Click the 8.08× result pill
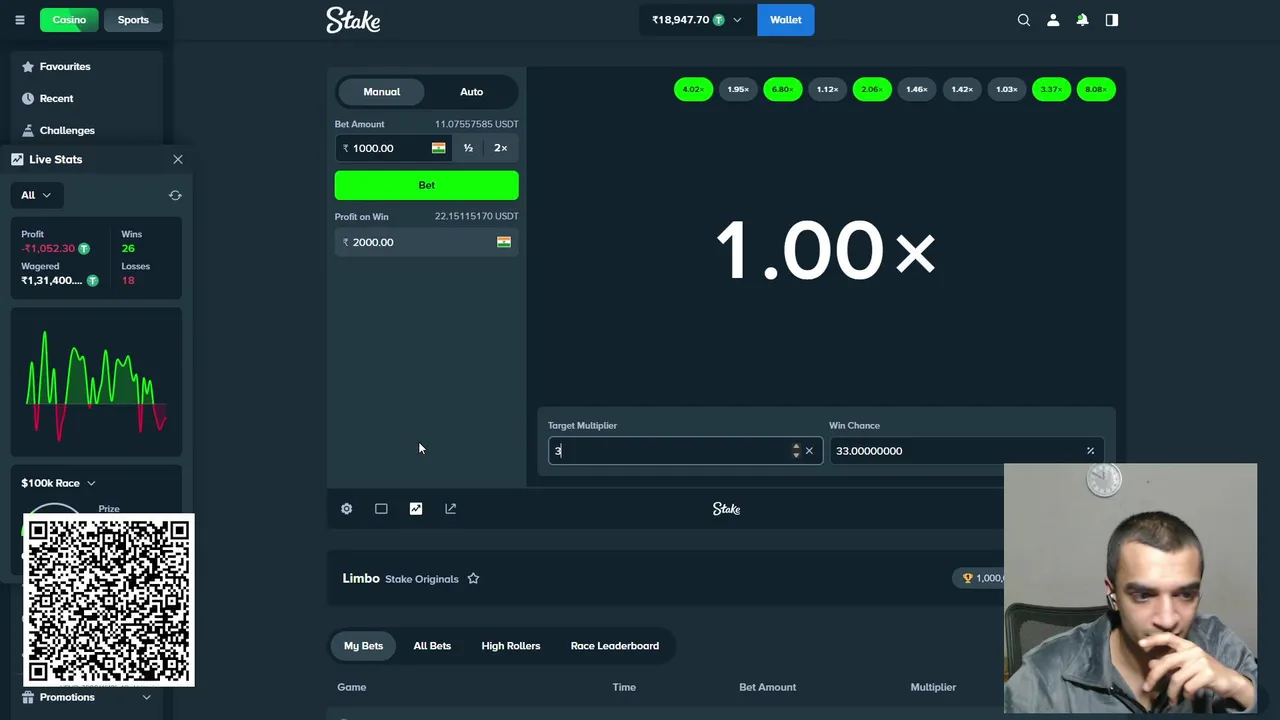Screen dimensions: 1280x720 click(x=1096, y=90)
